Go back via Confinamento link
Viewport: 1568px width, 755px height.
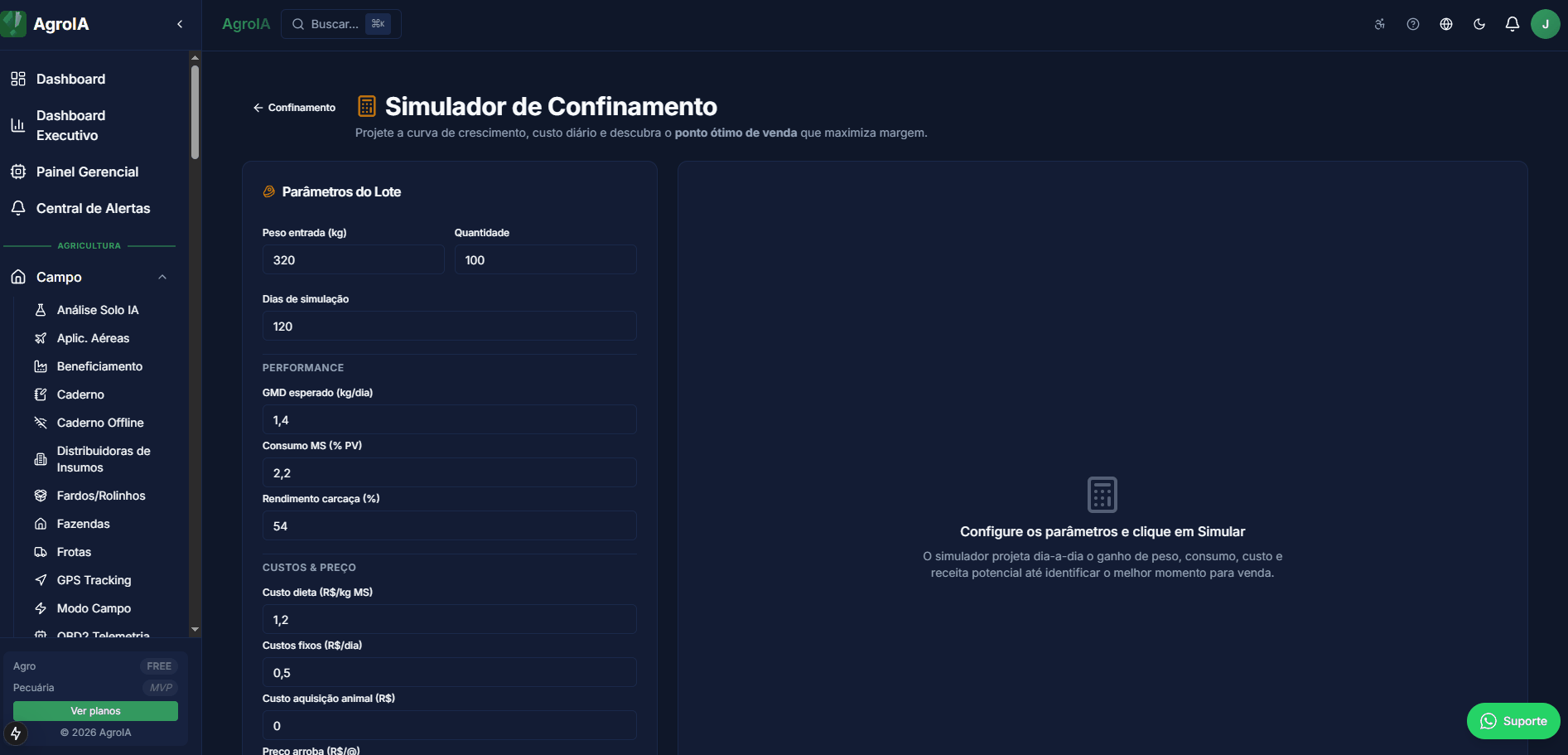tap(294, 108)
